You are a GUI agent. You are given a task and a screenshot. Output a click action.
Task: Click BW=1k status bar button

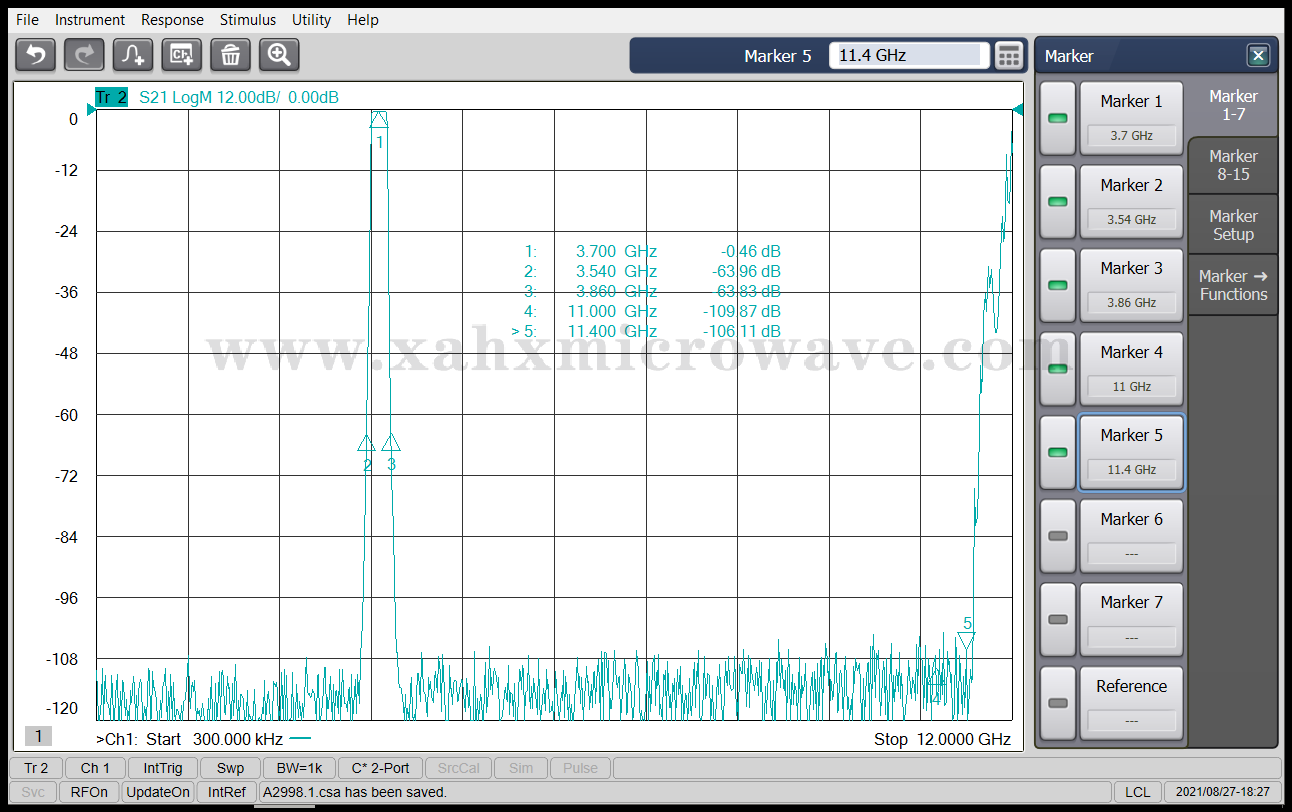300,768
